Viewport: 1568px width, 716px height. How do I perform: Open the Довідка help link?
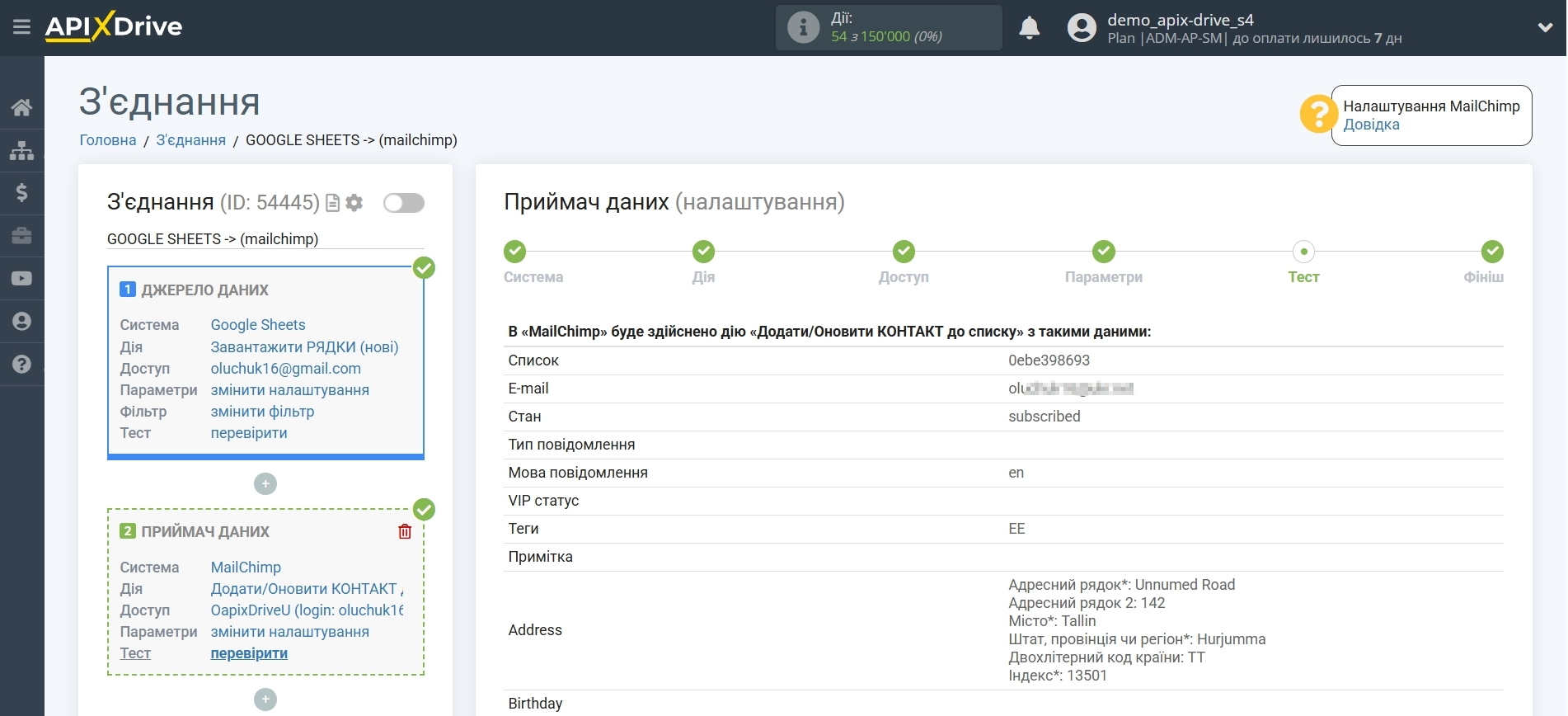(1371, 125)
